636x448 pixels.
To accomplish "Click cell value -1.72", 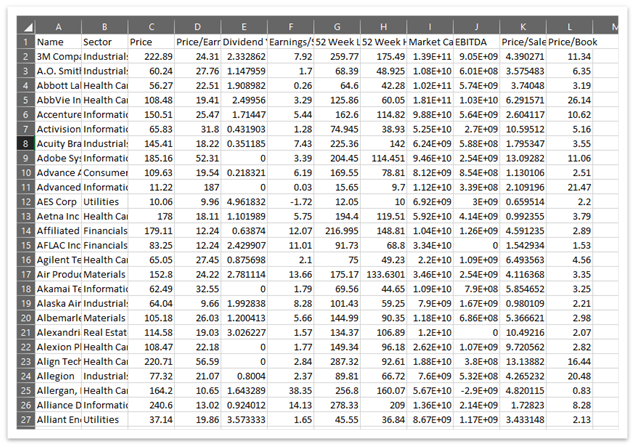I will [290, 202].
